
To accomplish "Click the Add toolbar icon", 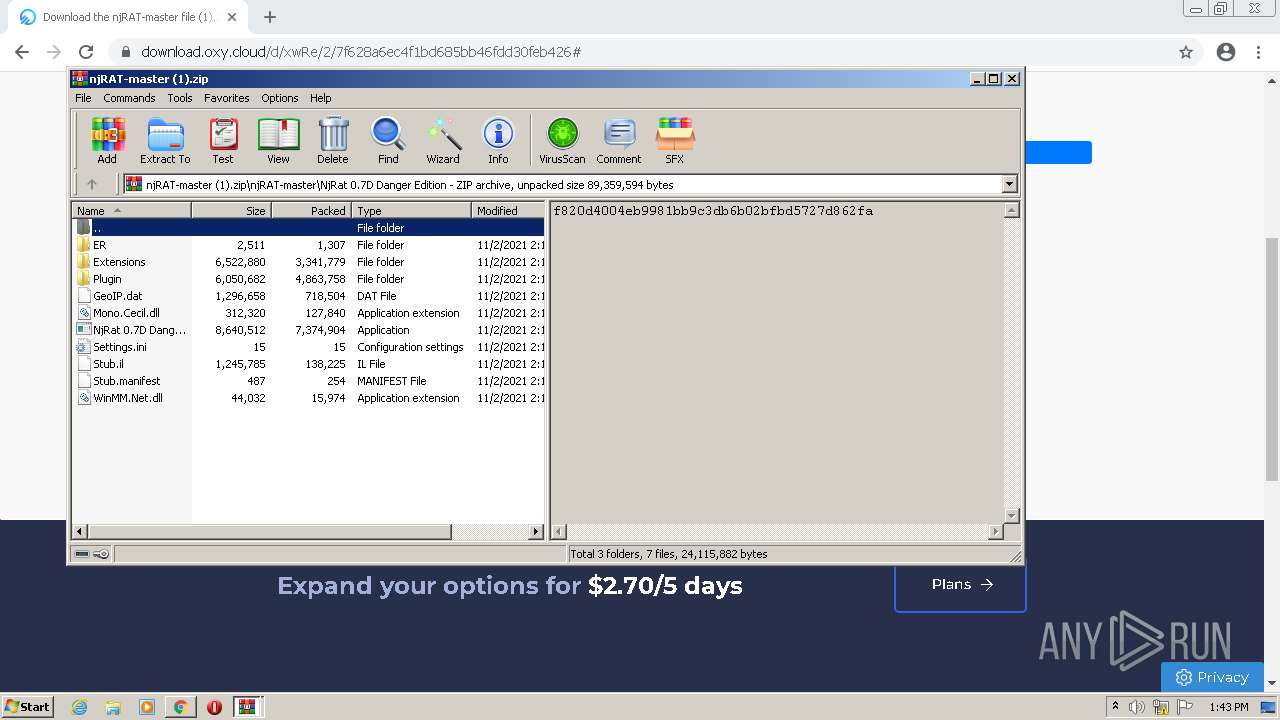I will tap(107, 141).
